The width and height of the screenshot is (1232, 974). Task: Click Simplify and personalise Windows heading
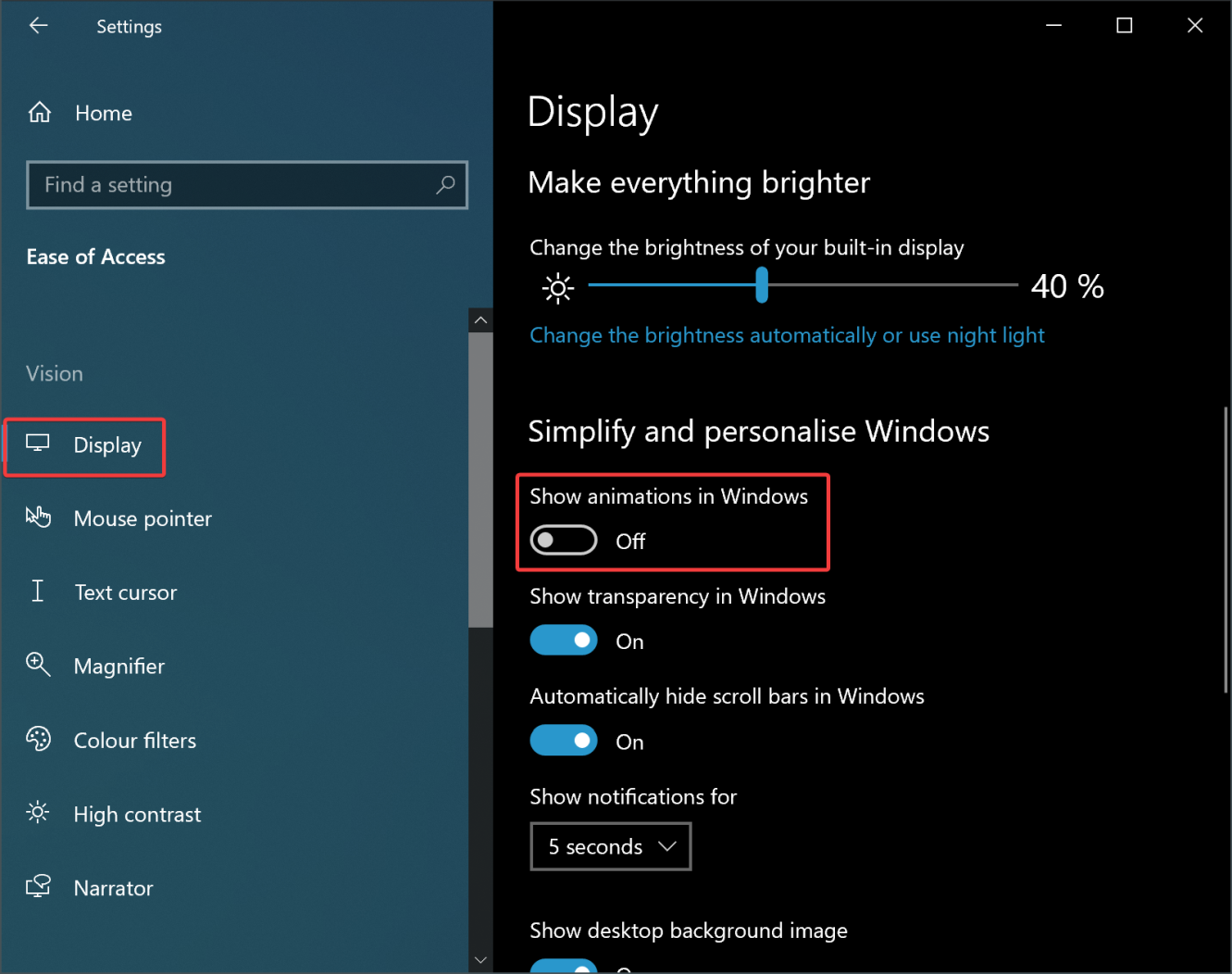[759, 431]
